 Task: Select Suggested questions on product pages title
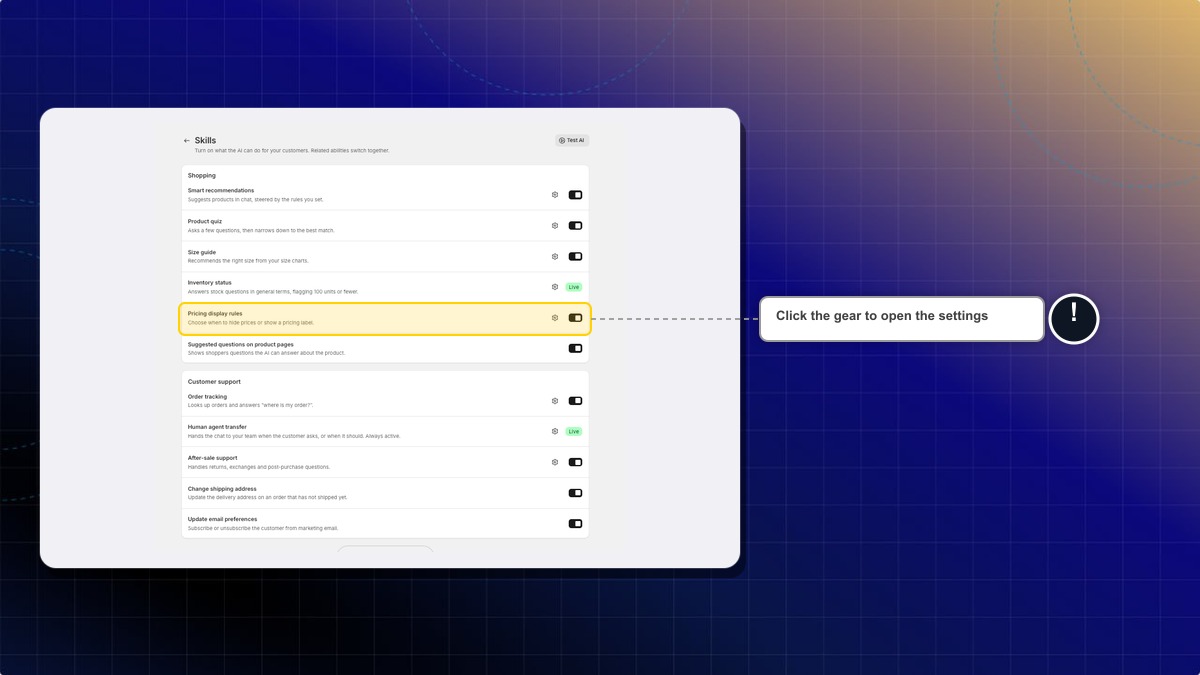[241, 344]
